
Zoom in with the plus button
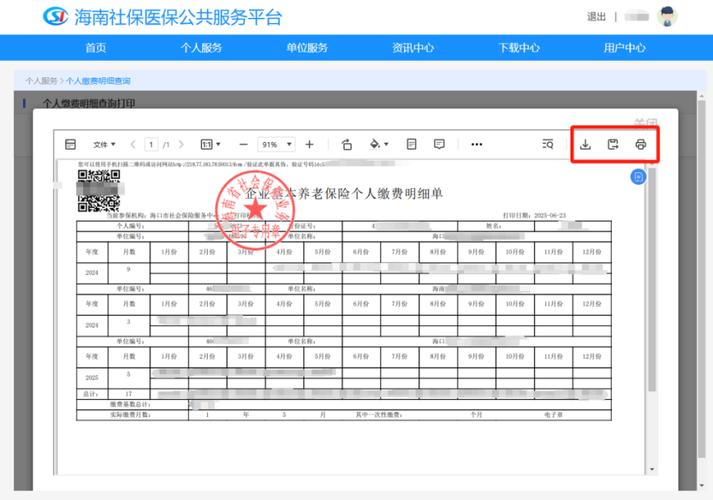coord(310,145)
